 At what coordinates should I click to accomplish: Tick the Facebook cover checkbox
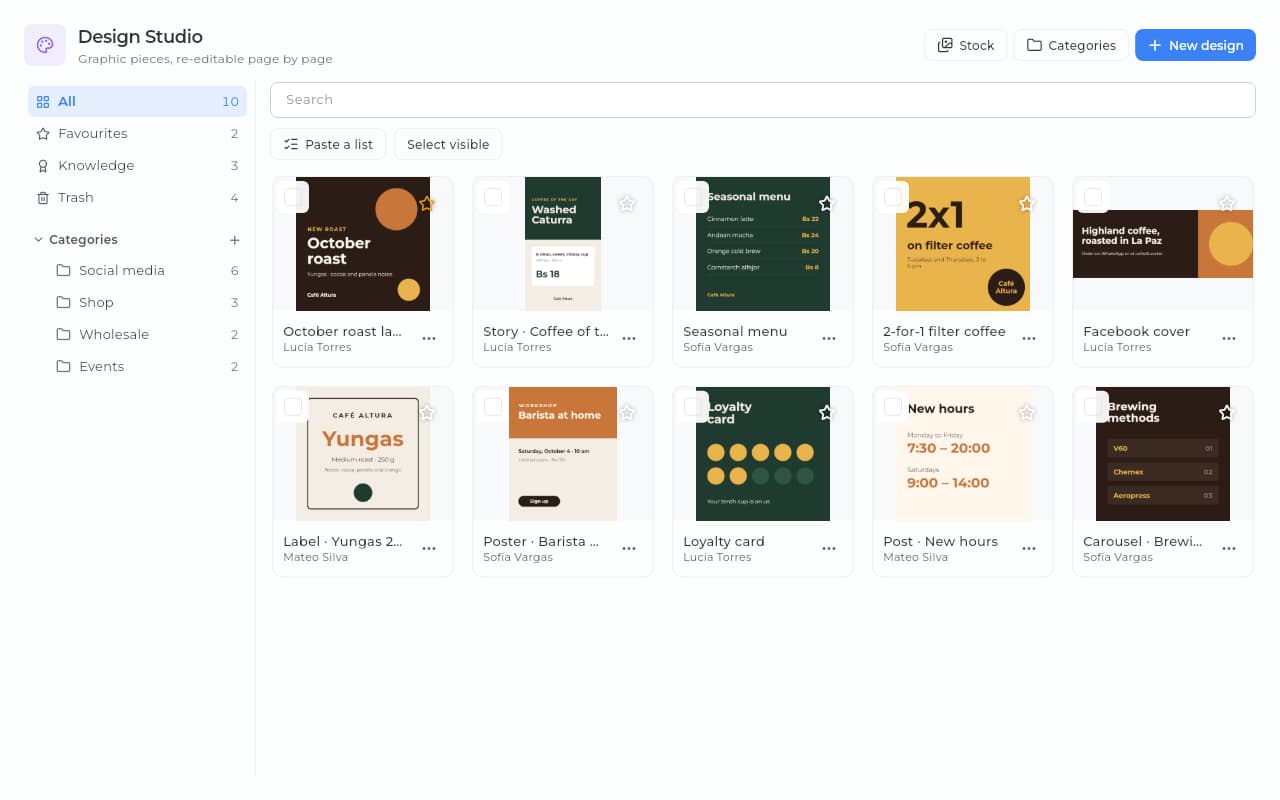click(1093, 197)
